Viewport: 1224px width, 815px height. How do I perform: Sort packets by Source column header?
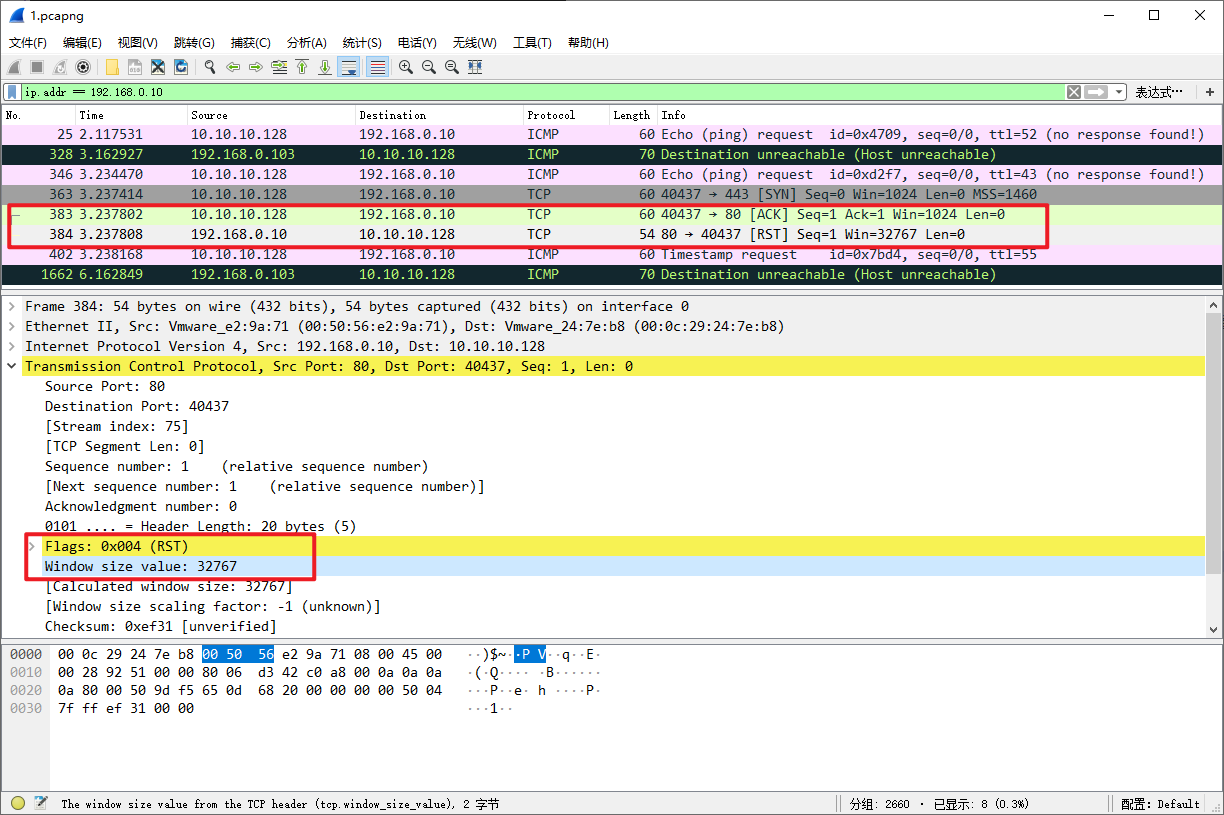coord(271,115)
